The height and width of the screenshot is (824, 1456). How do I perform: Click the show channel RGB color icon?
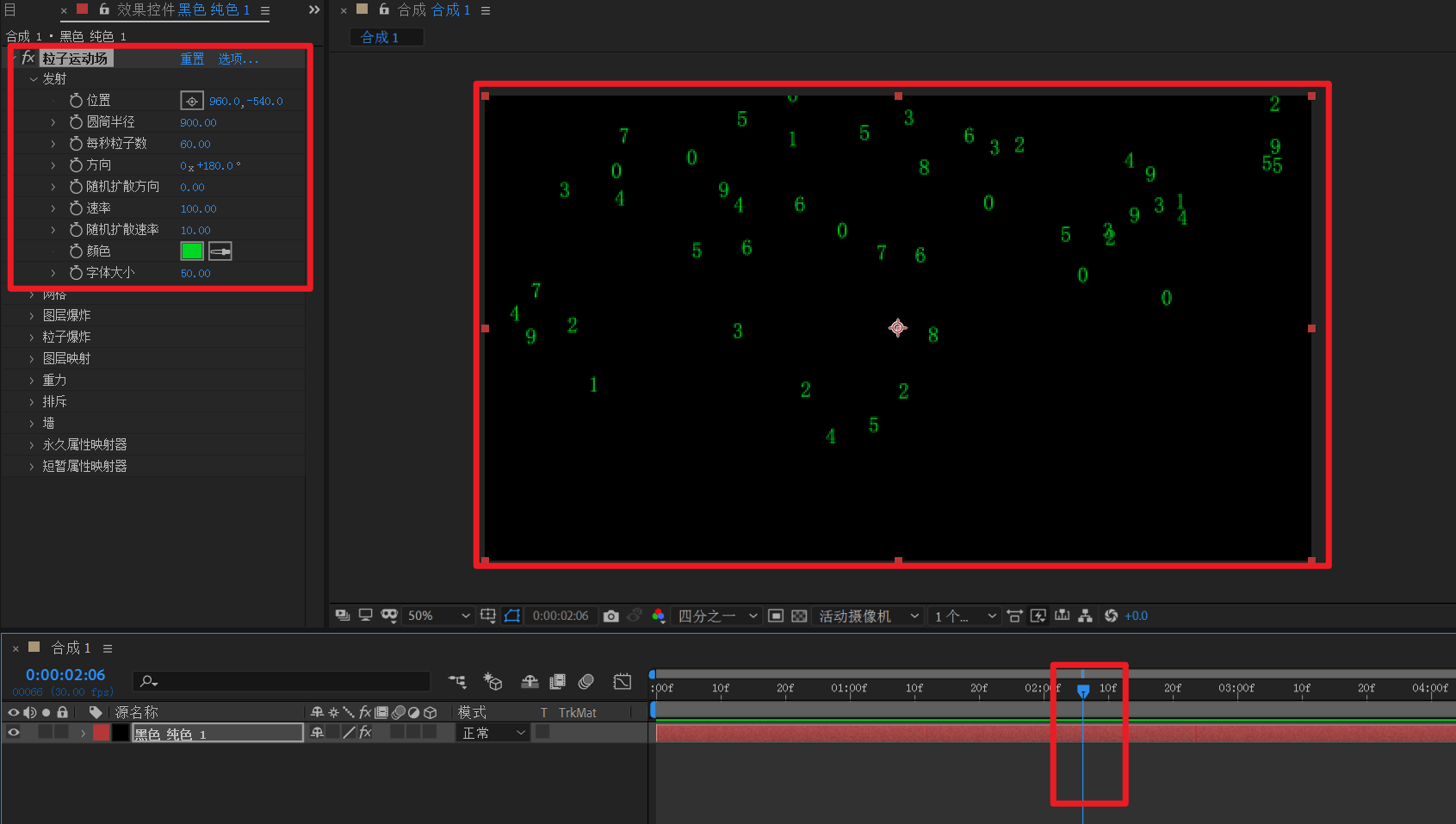pos(659,616)
